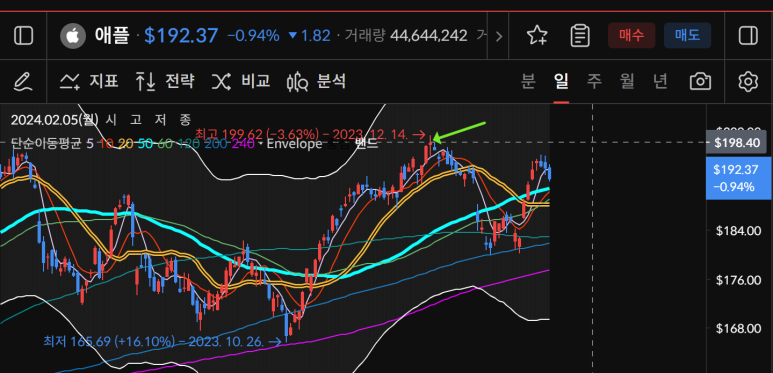Click the 최고 199.62 high price annotation

coord(310,134)
